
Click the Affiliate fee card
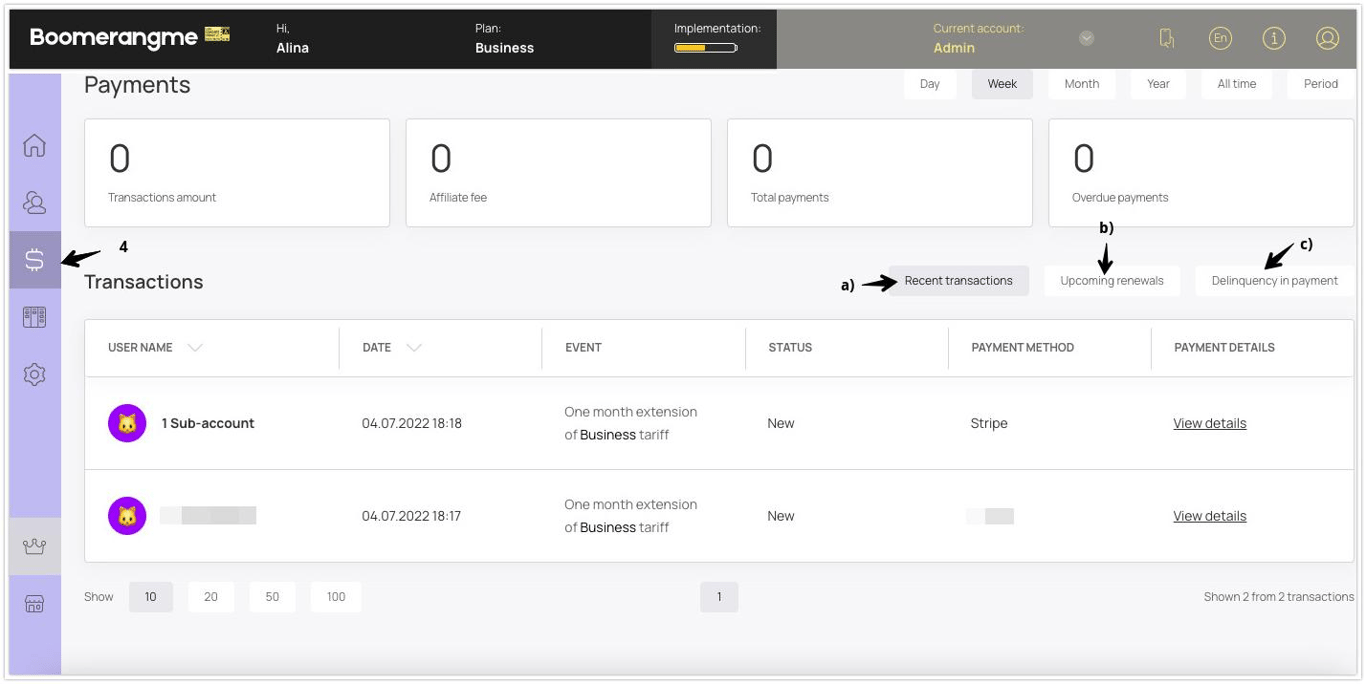point(558,173)
